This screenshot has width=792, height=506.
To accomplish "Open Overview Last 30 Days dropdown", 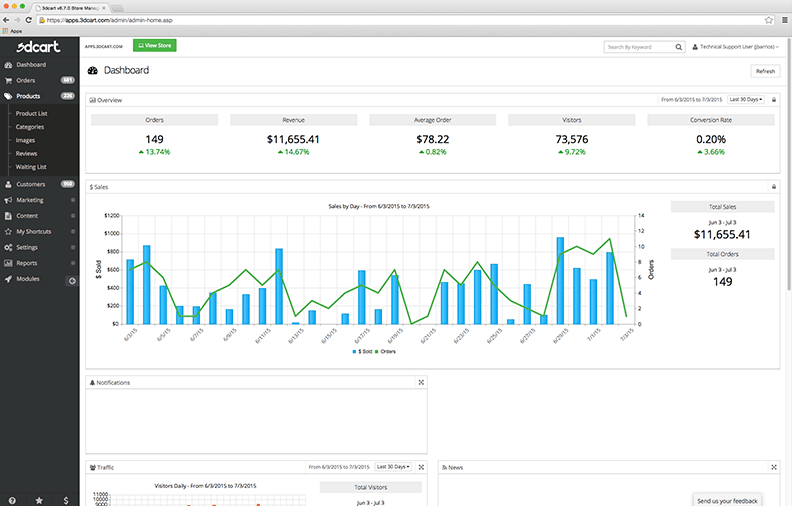I will pyautogui.click(x=746, y=99).
